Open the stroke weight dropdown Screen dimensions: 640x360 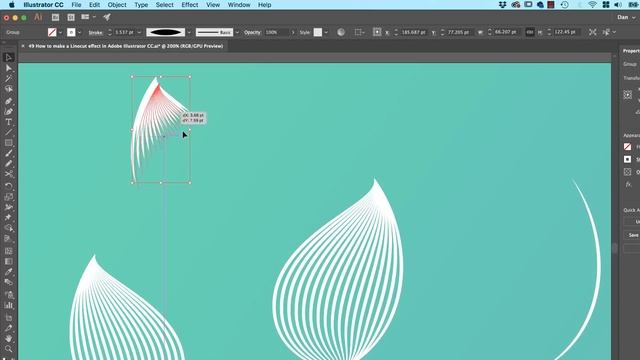coord(139,32)
